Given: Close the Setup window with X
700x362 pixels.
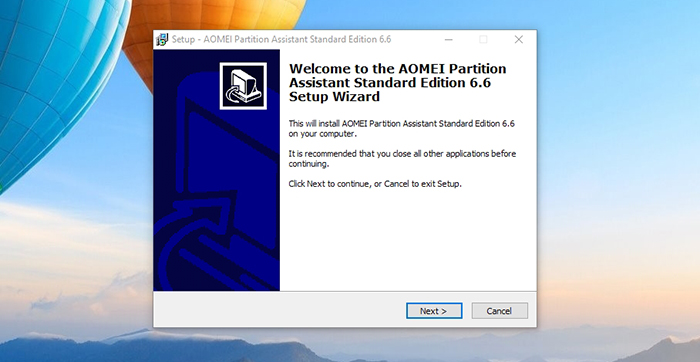Looking at the screenshot, I should 519,39.
